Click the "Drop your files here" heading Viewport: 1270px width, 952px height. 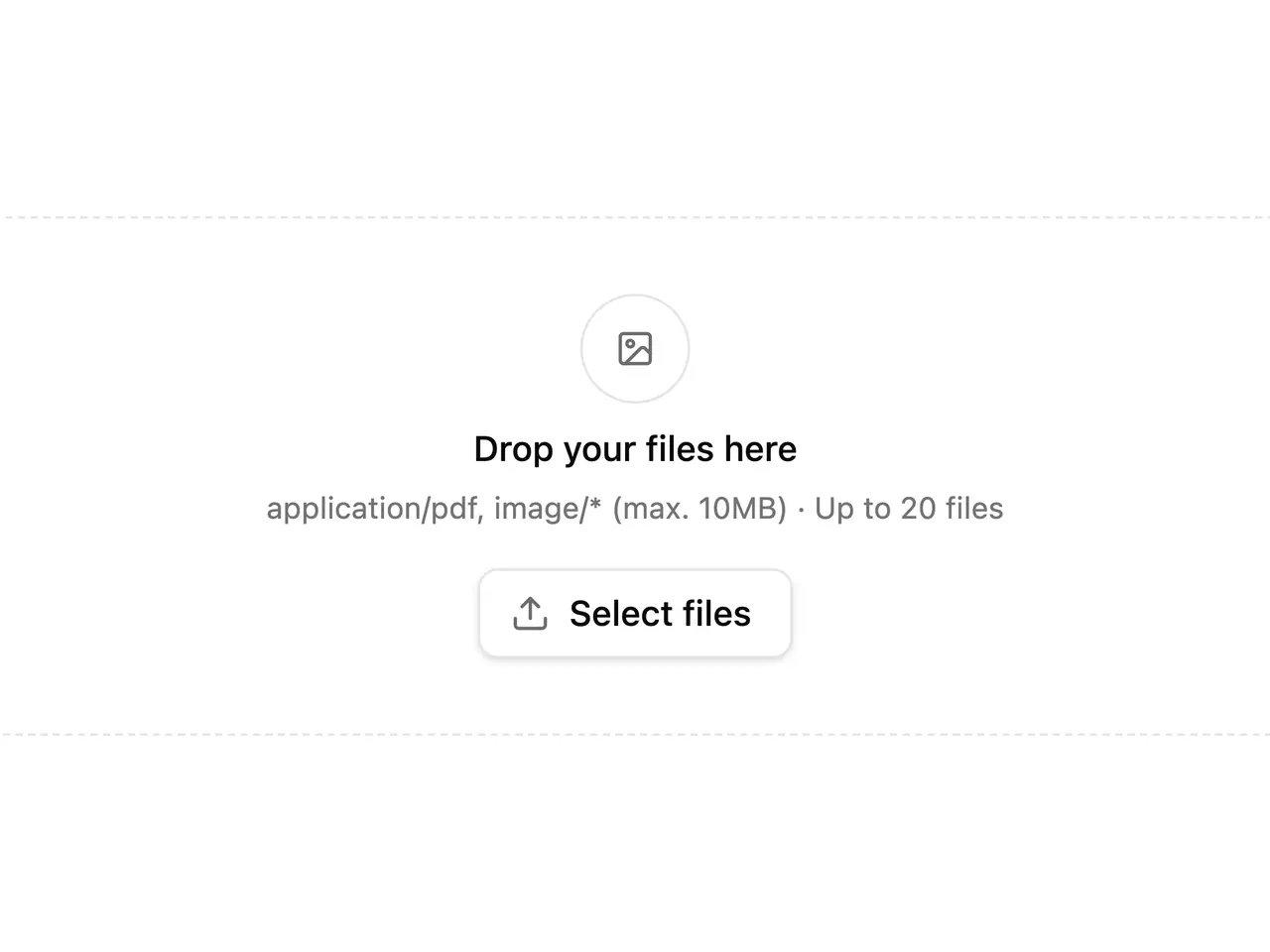pos(635,449)
